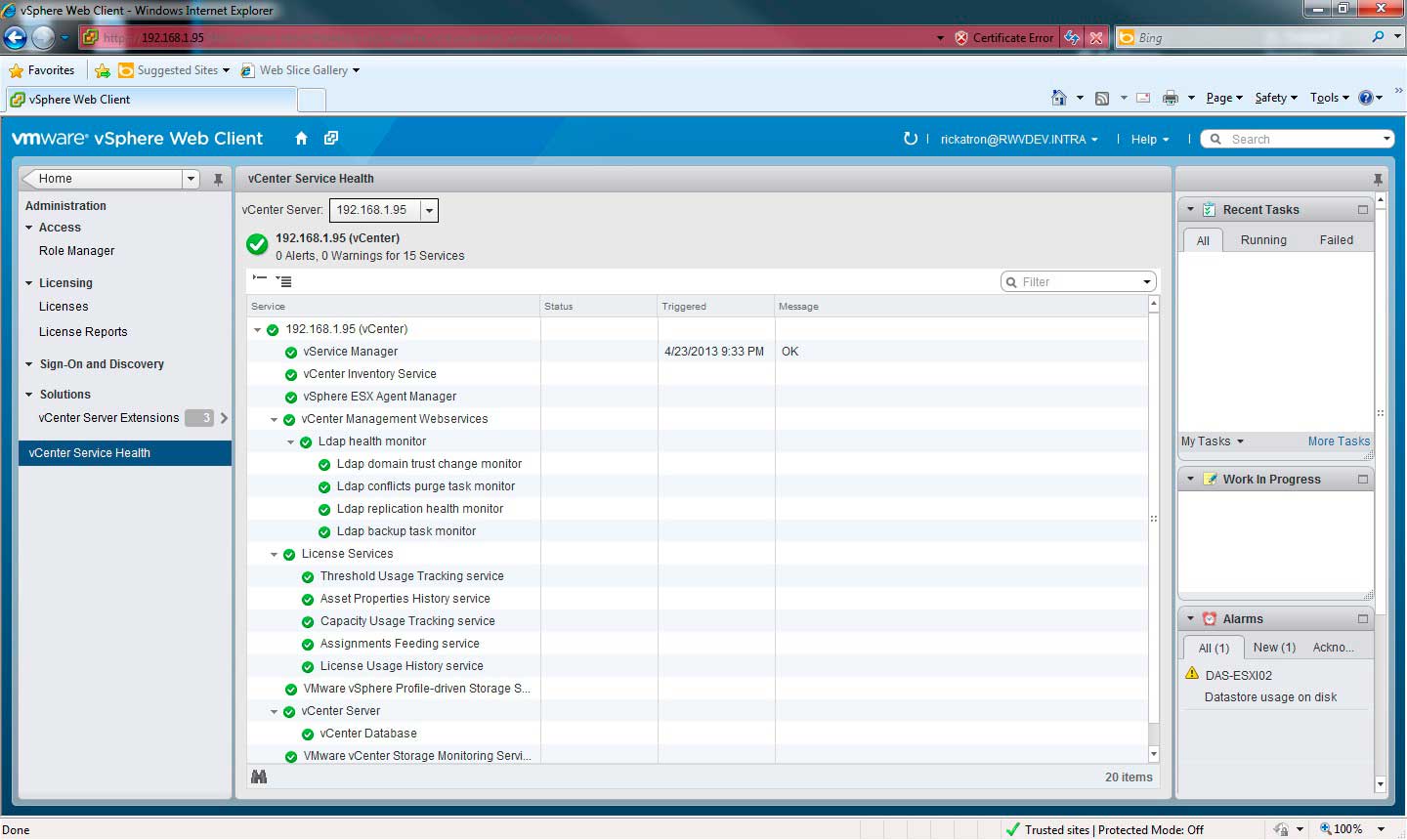Open the My Tasks dropdown
1407x840 pixels.
pyautogui.click(x=1213, y=441)
